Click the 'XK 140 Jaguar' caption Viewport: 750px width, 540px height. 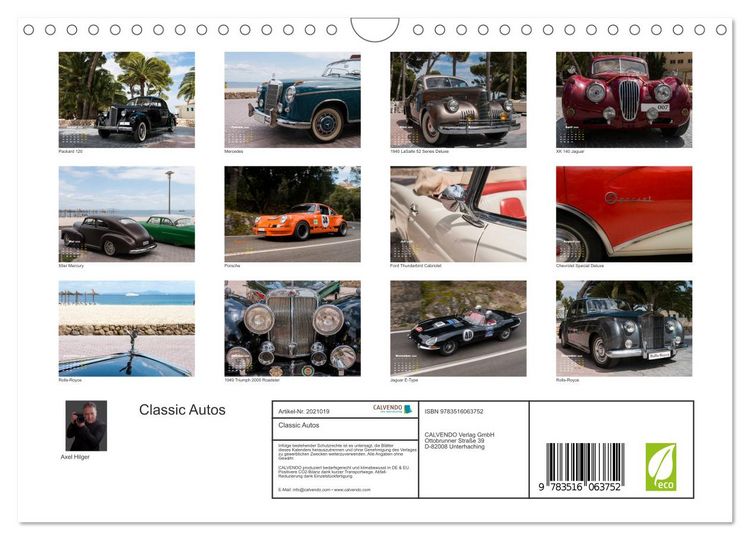[570, 151]
